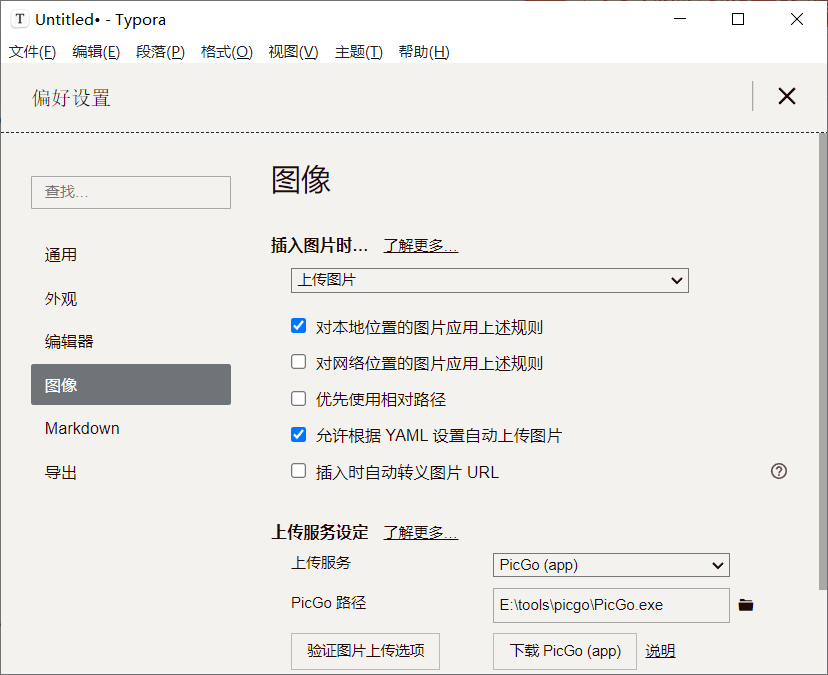
Task: Enable 优先使用相对路径 checkbox
Action: click(x=298, y=398)
